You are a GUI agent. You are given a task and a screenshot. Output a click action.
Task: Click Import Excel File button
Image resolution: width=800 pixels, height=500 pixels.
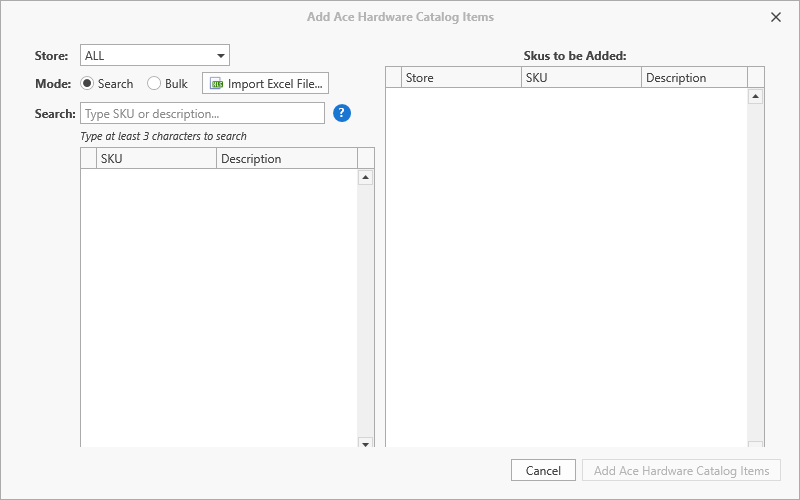click(265, 84)
